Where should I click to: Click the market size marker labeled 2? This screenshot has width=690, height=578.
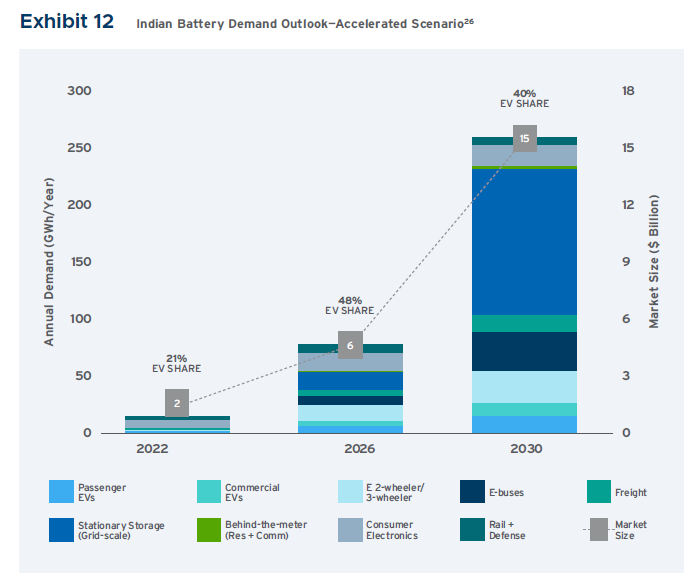[x=177, y=403]
